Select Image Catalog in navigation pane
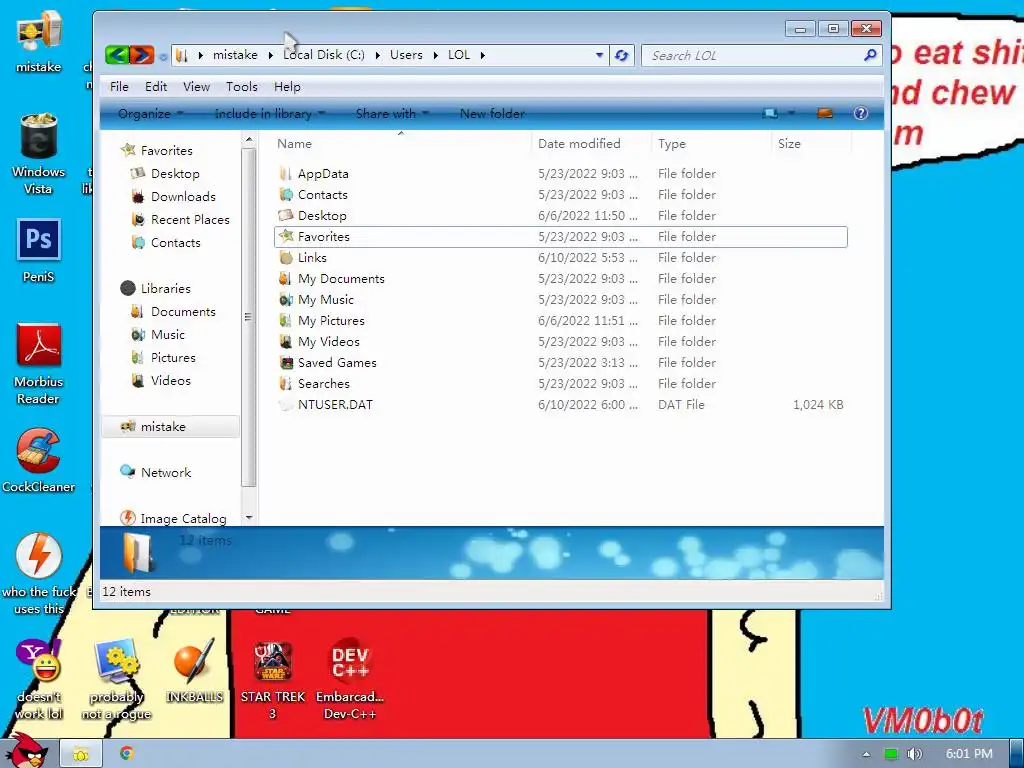The image size is (1024, 768). (174, 519)
